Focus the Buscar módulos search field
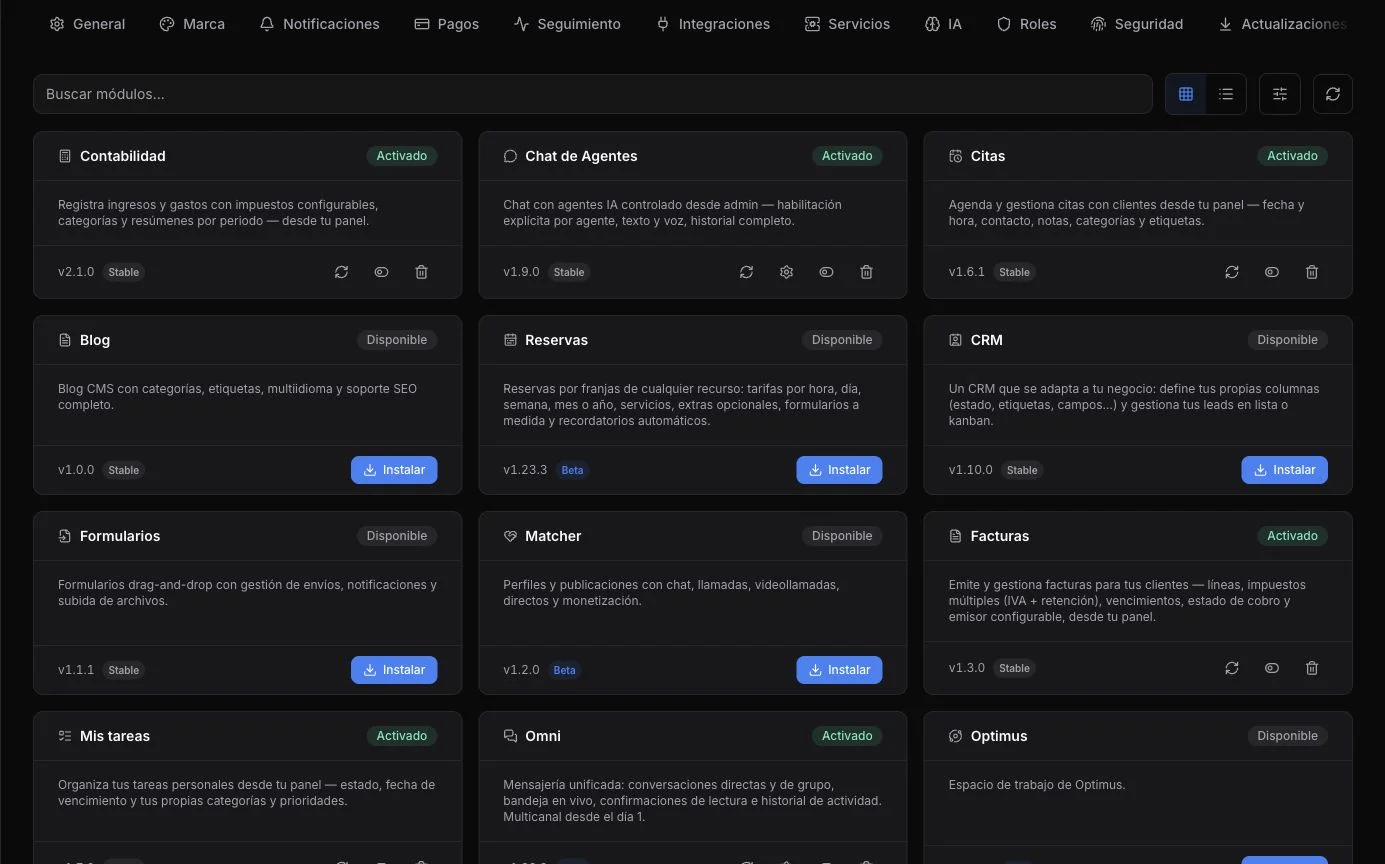 [x=593, y=94]
